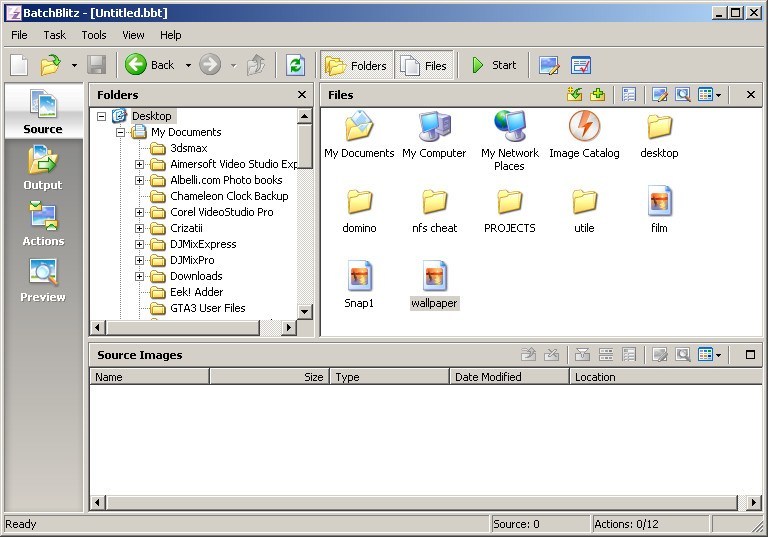Switch to the Actions sidebar section
The height and width of the screenshot is (537, 768).
42,223
